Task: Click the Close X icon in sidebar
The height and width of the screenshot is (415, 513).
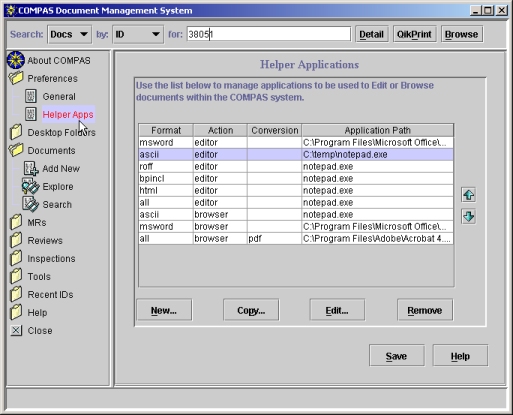Action: pyautogui.click(x=16, y=330)
